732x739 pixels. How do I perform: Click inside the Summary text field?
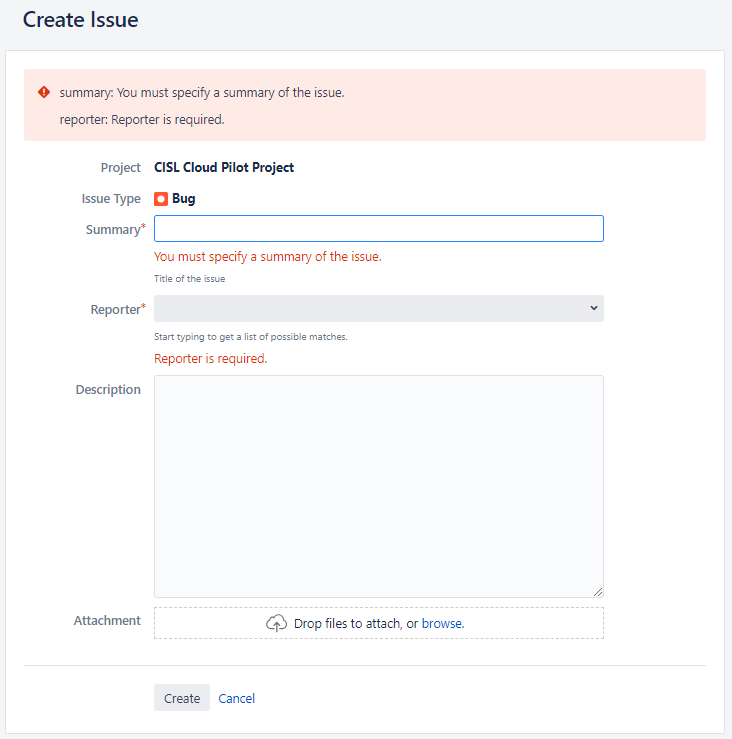pyautogui.click(x=378, y=229)
